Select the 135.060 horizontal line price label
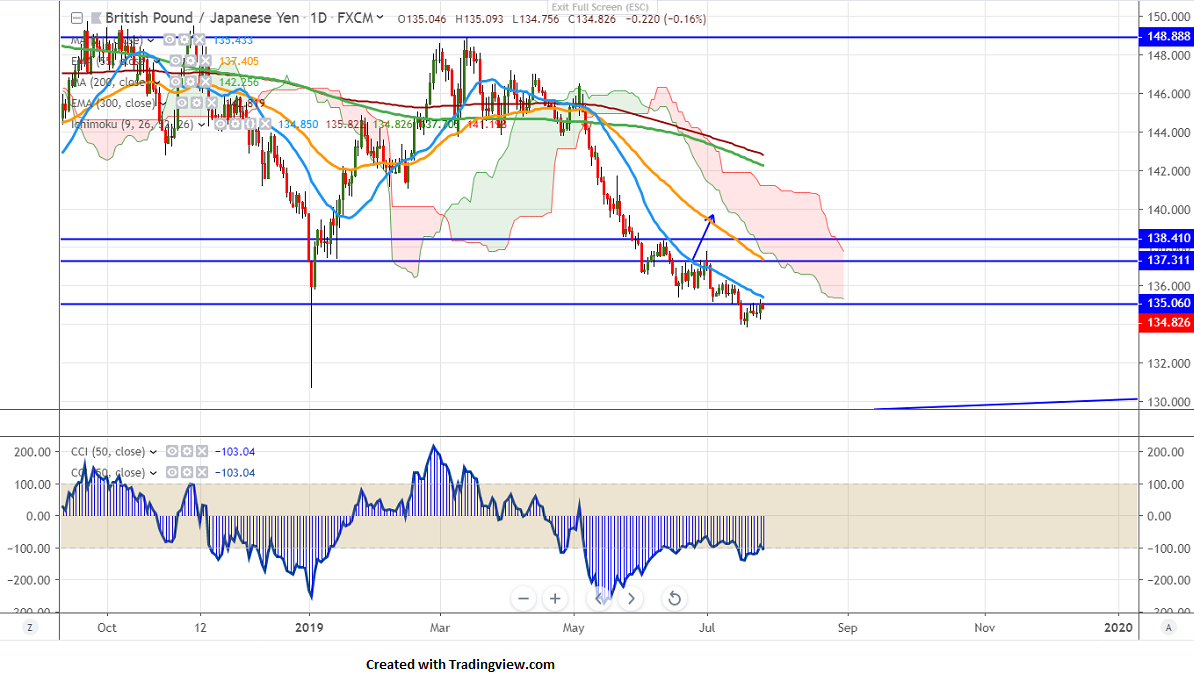Image resolution: width=1194 pixels, height=675 pixels. [x=1166, y=303]
